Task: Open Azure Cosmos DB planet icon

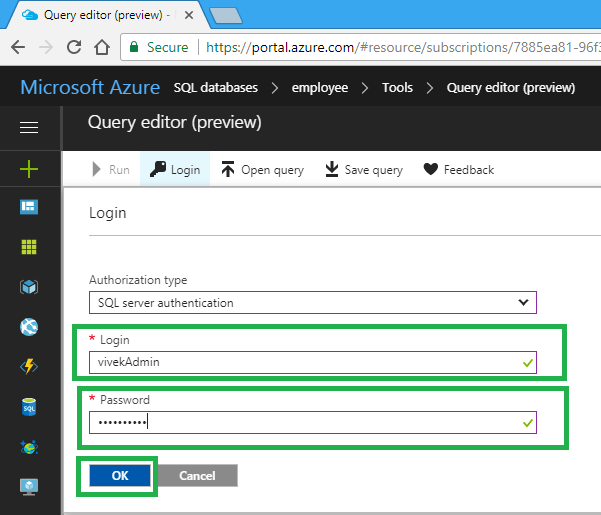Action: click(29, 447)
